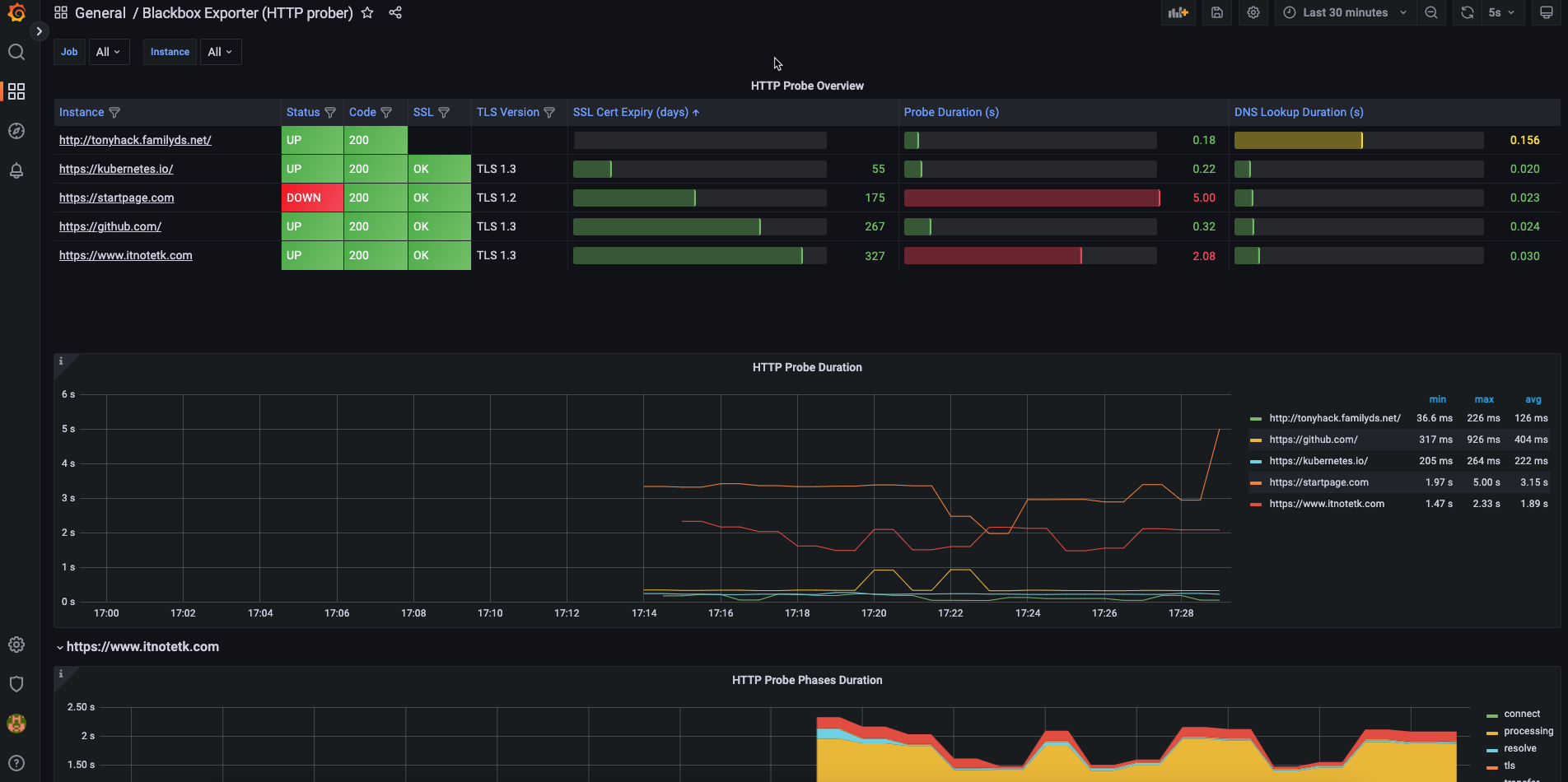Open the Alerting bell icon

(16, 170)
